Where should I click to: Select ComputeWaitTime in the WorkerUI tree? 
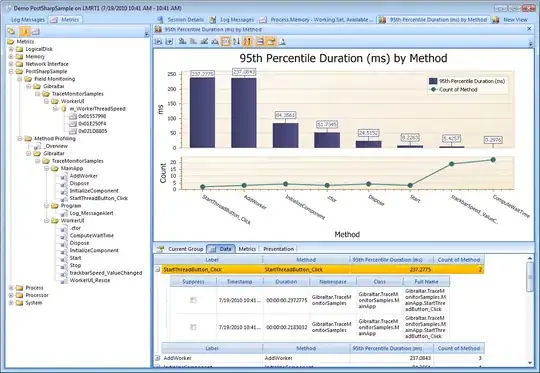coord(92,236)
